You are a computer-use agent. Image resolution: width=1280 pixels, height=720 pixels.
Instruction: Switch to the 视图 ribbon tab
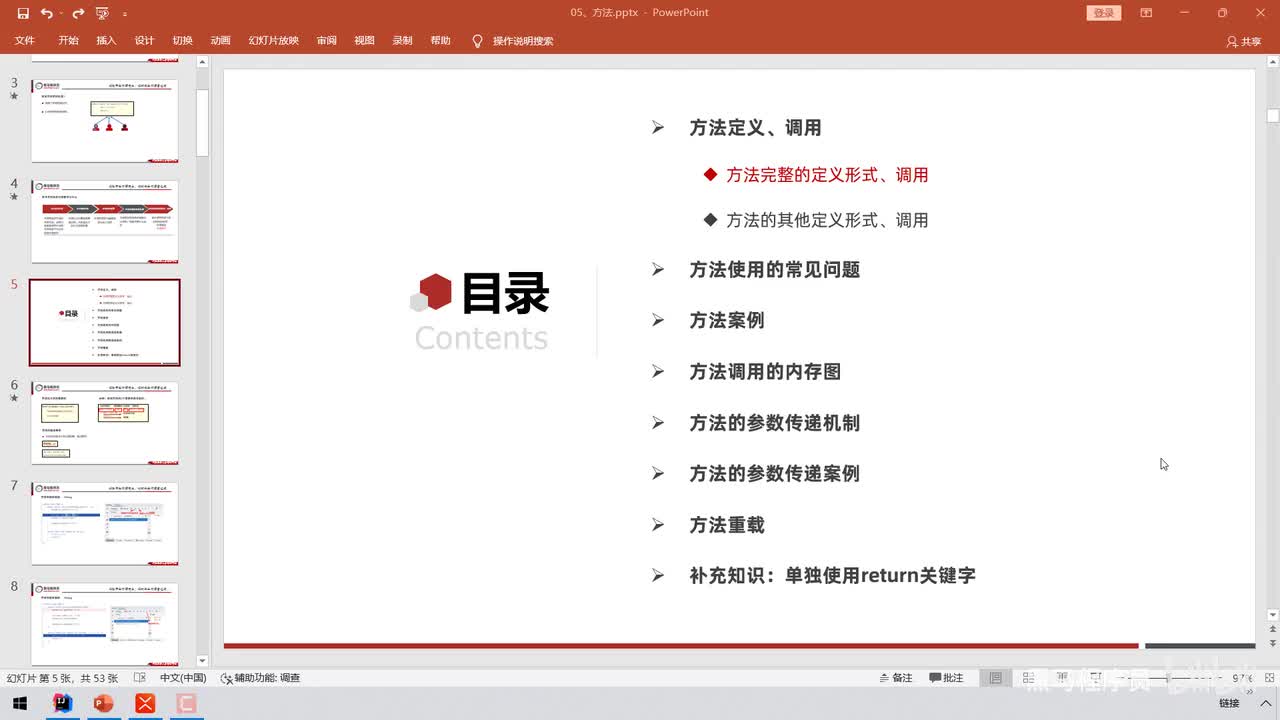(x=364, y=41)
